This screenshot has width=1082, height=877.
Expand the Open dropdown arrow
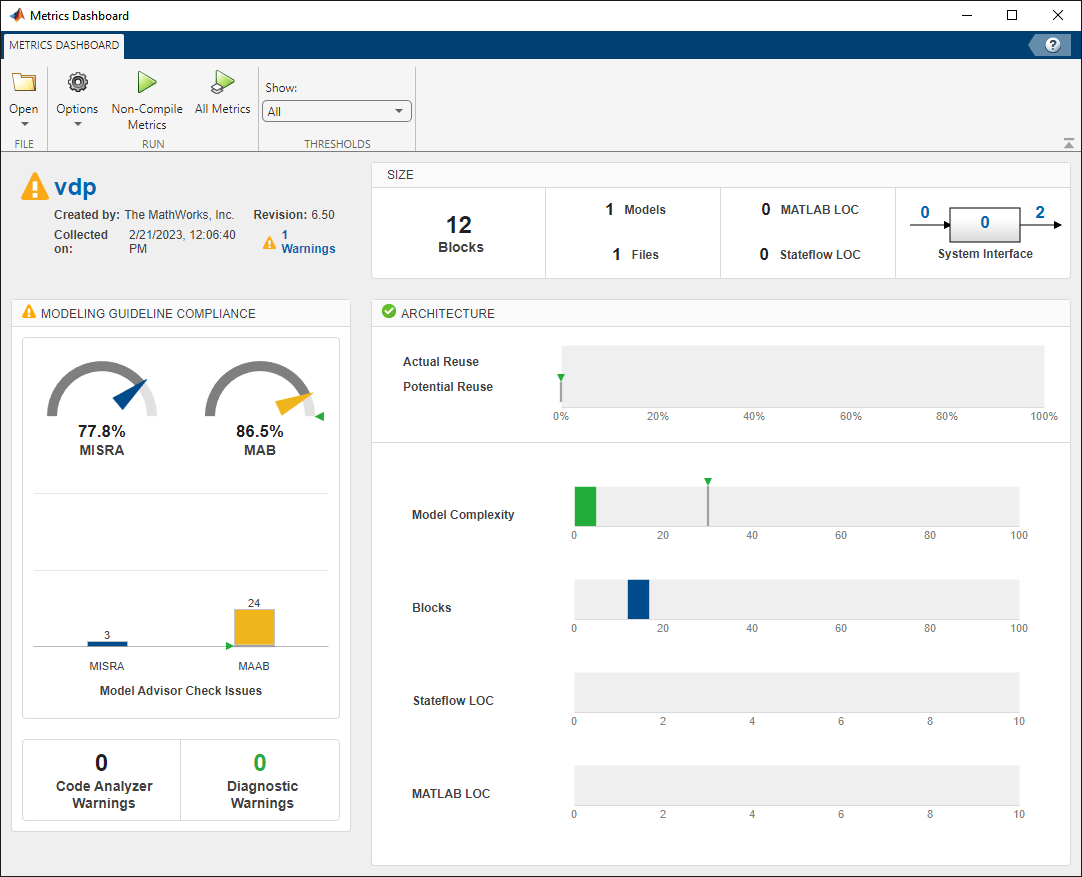pos(24,124)
